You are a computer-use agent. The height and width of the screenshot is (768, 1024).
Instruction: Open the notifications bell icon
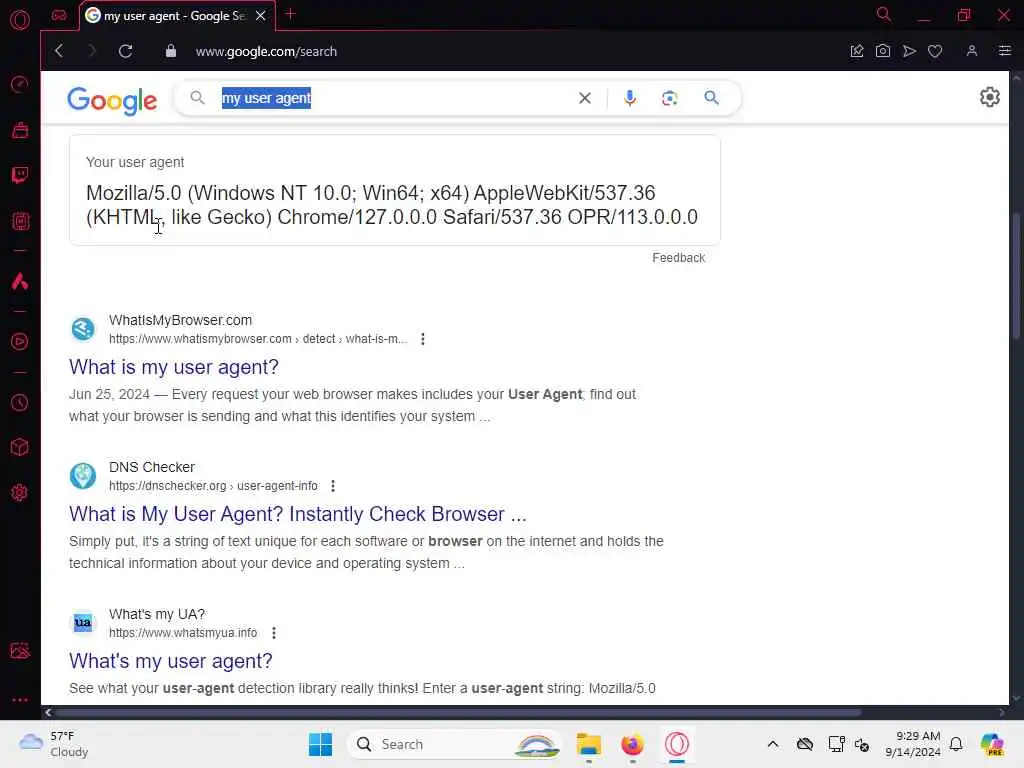pyautogui.click(x=956, y=744)
